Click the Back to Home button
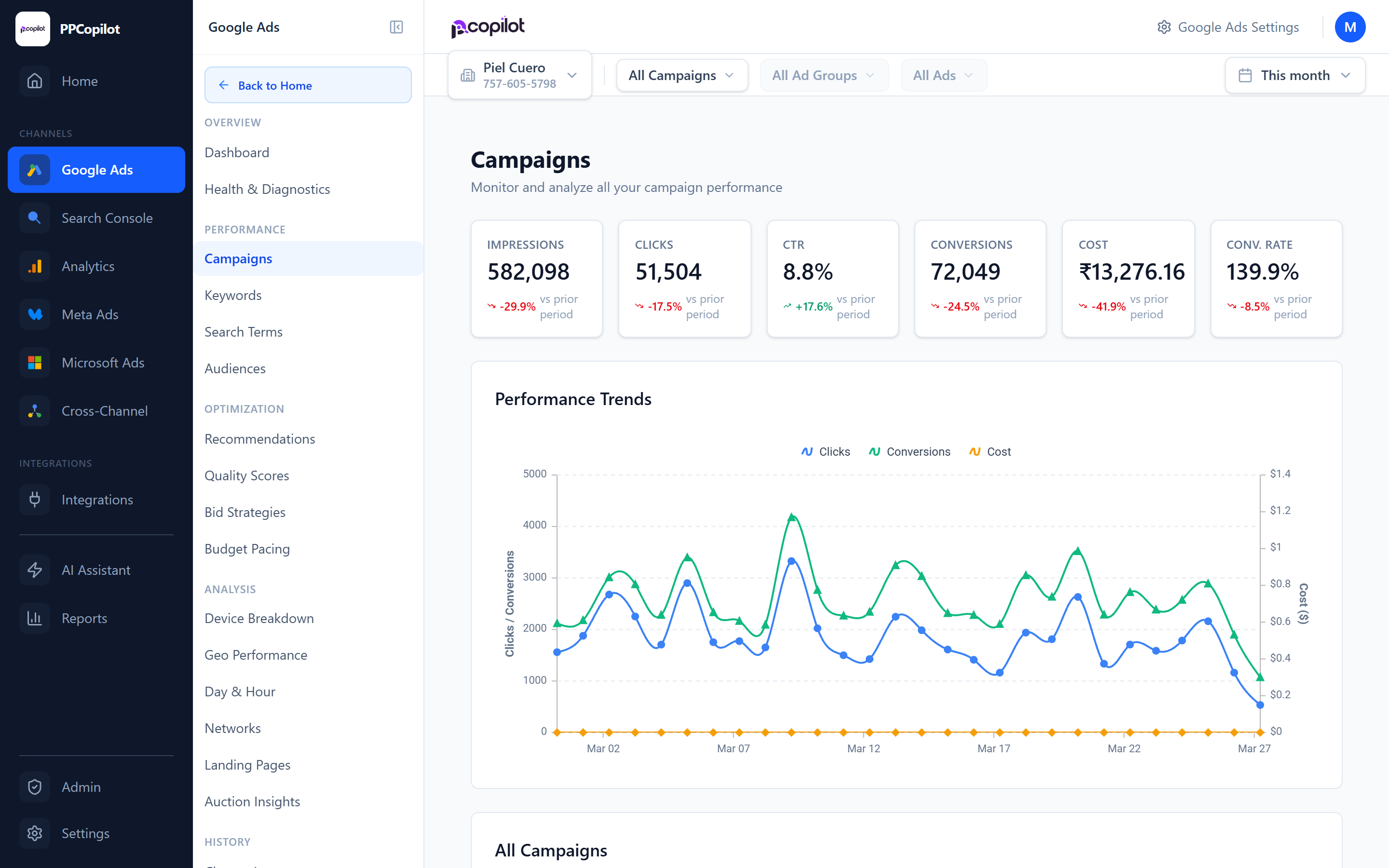Viewport: 1389px width, 868px height. tap(308, 85)
